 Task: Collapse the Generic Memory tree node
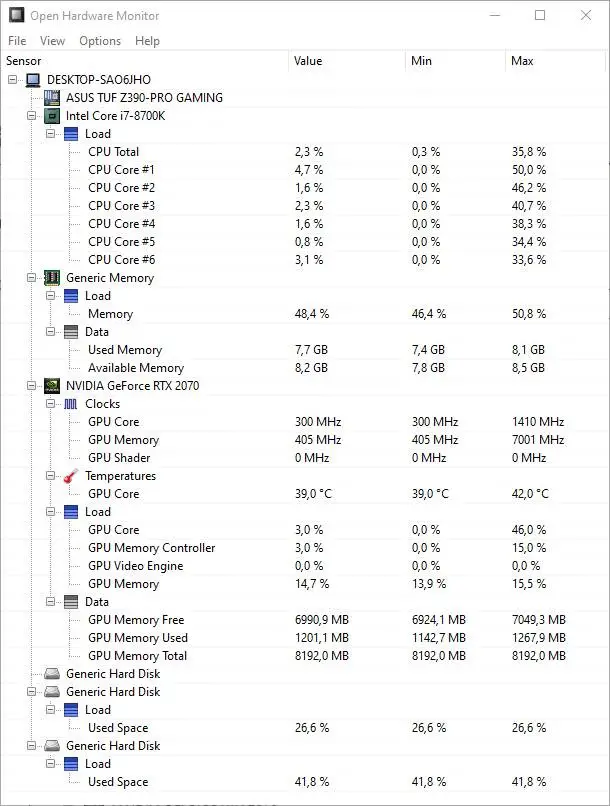tap(32, 278)
